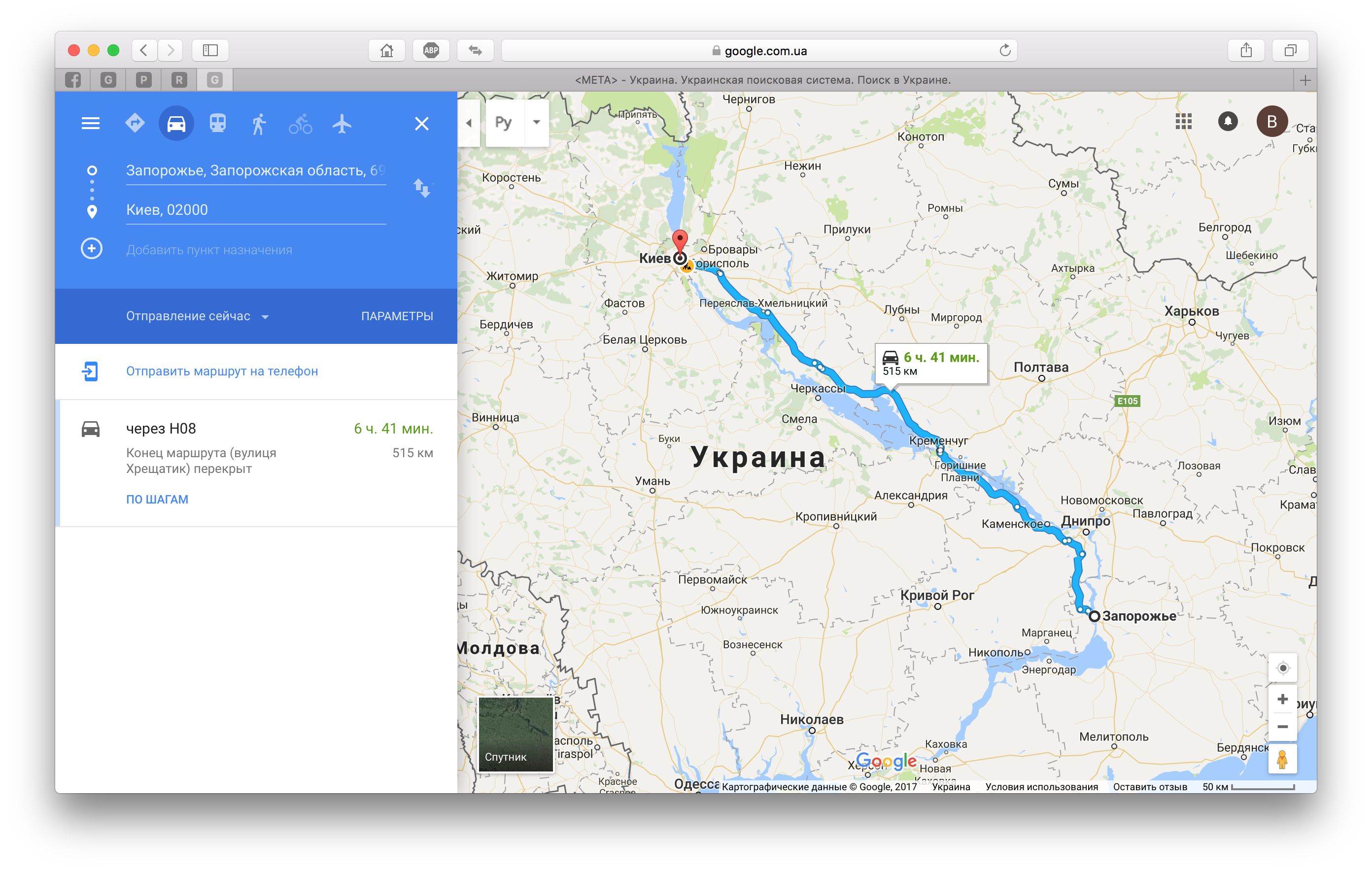Zoom out the map

click(x=1282, y=727)
